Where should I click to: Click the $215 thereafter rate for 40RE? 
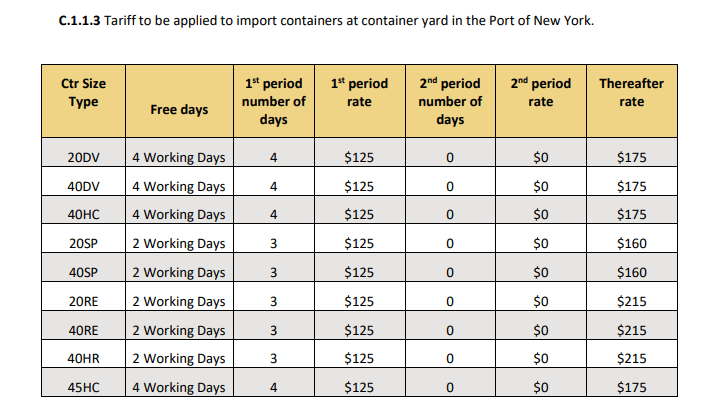tap(631, 330)
